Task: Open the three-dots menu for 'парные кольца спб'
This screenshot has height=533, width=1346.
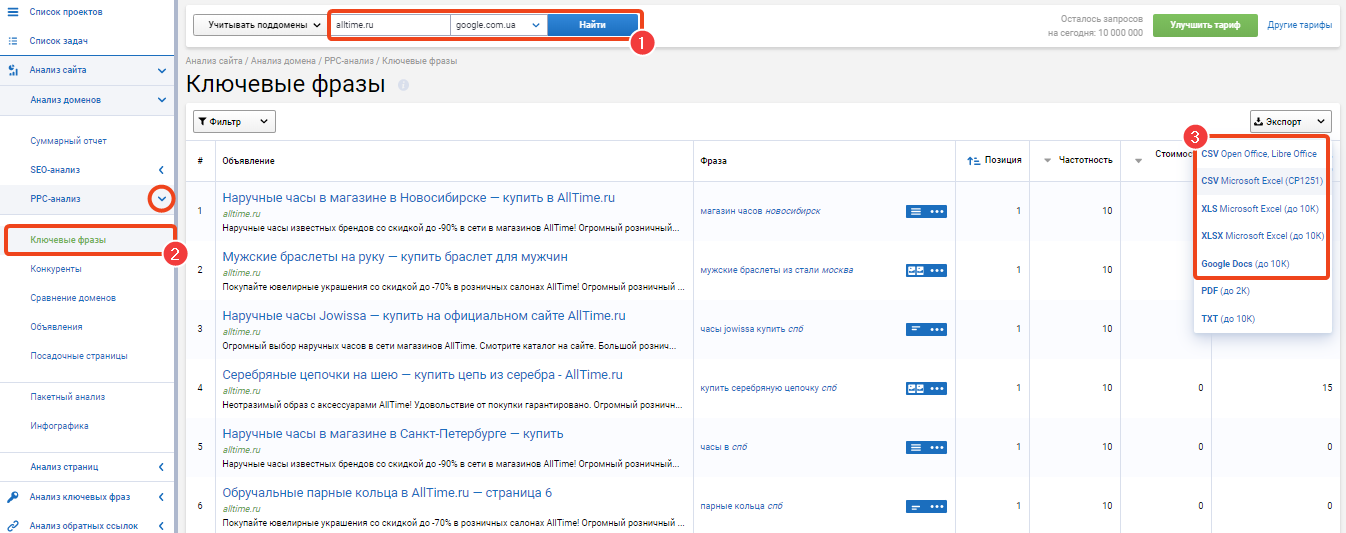Action: (x=937, y=506)
